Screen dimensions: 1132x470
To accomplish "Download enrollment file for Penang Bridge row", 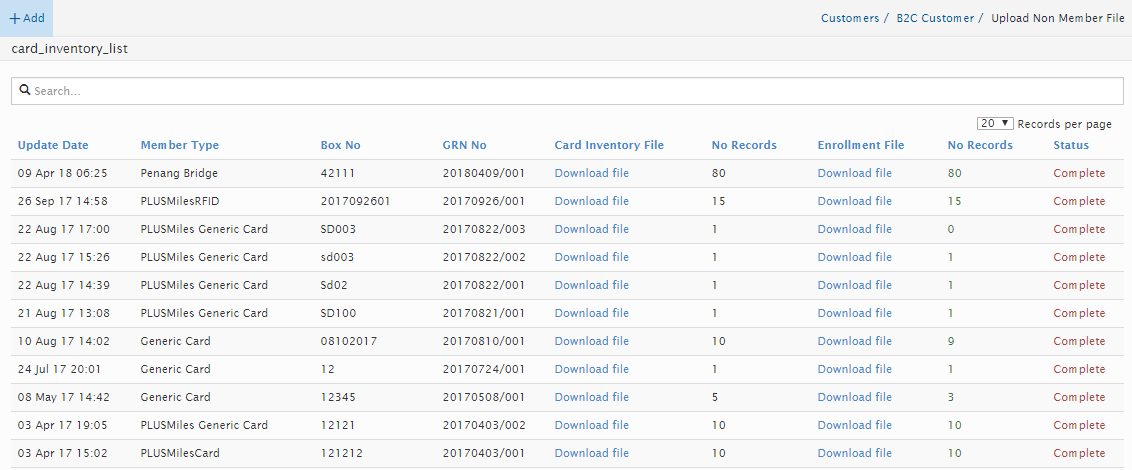I will [854, 173].
